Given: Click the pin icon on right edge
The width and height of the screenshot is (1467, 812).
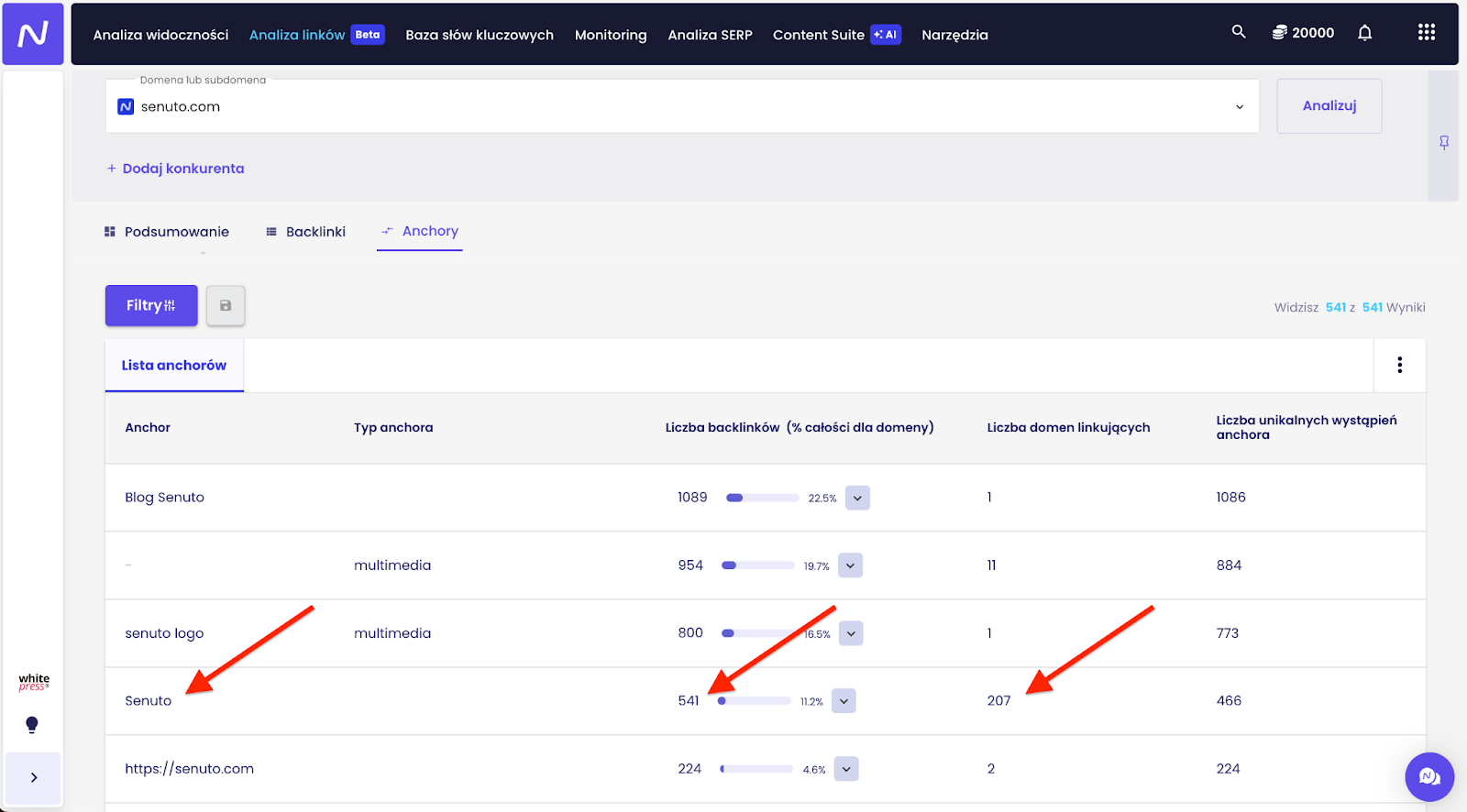Looking at the screenshot, I should 1444,143.
